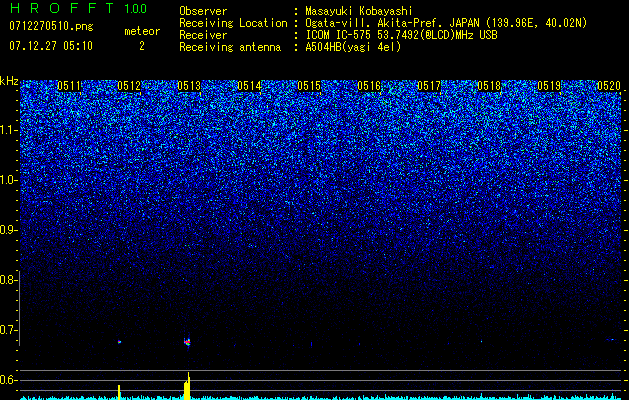Click the 0.7 kHz axis label
Screen dimensions: 629x400
coord(8,330)
